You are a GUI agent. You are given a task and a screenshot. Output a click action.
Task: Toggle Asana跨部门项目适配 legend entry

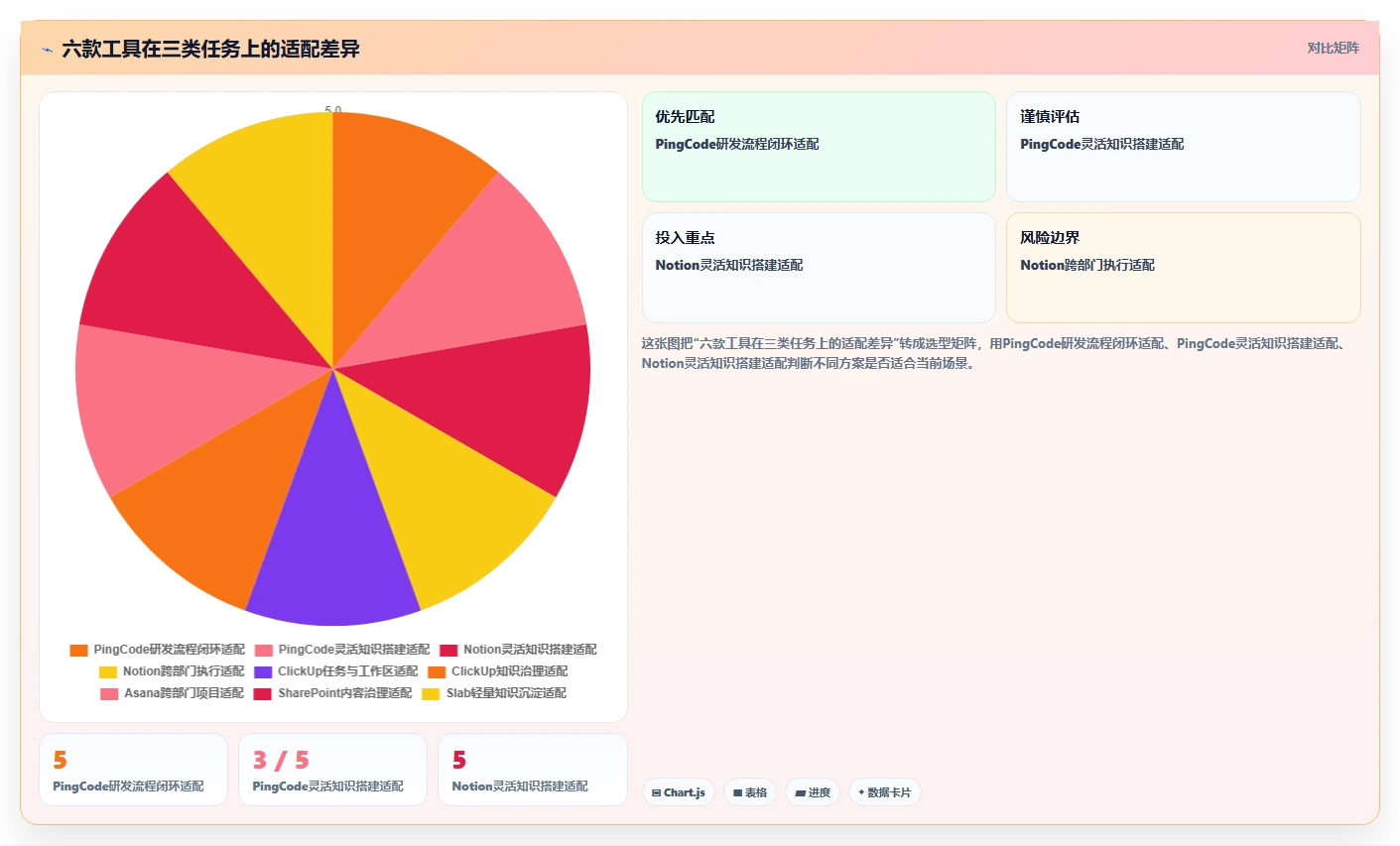click(172, 693)
